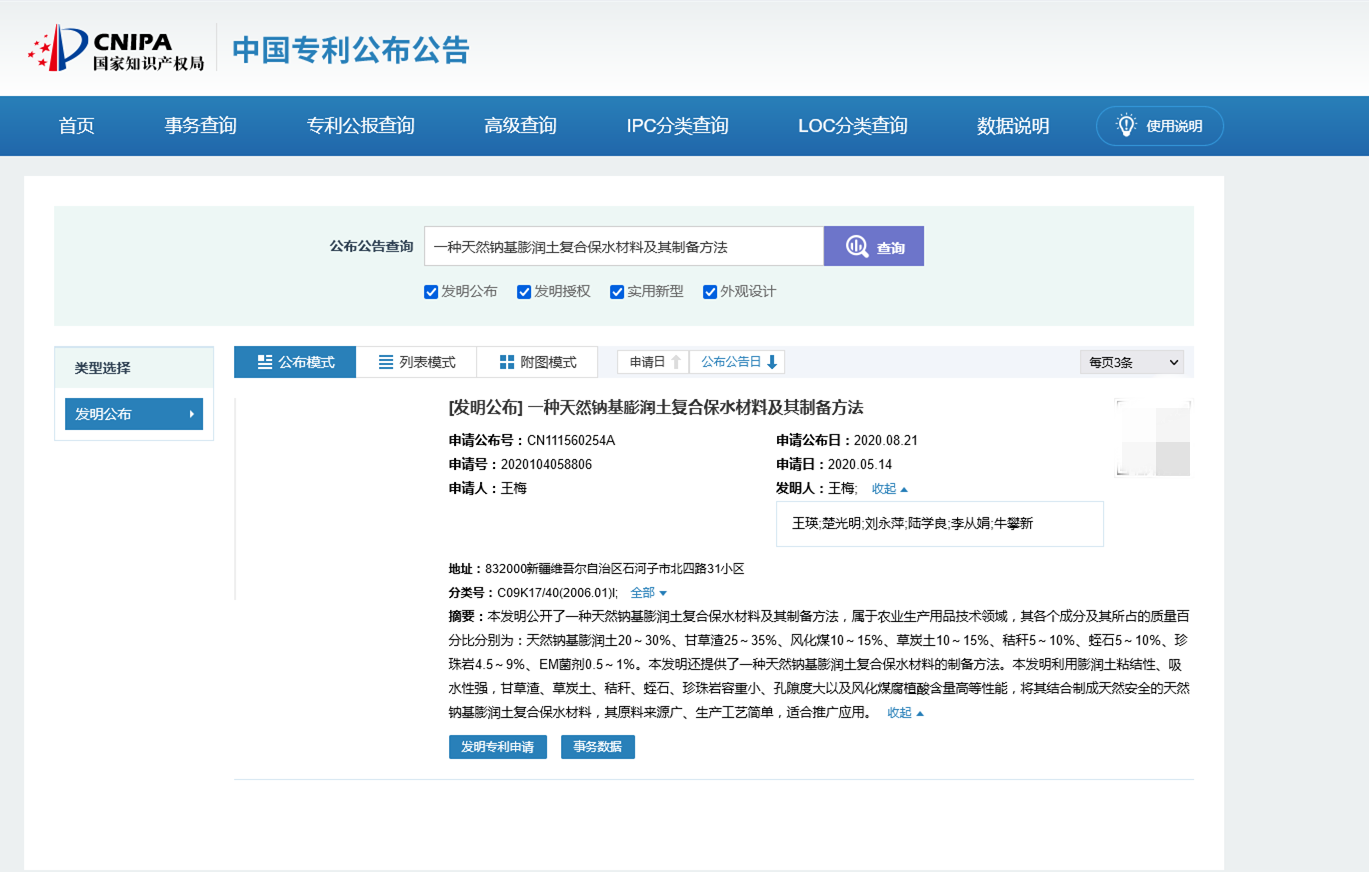
Task: Open the 每页3条 dropdown
Action: [x=1132, y=362]
